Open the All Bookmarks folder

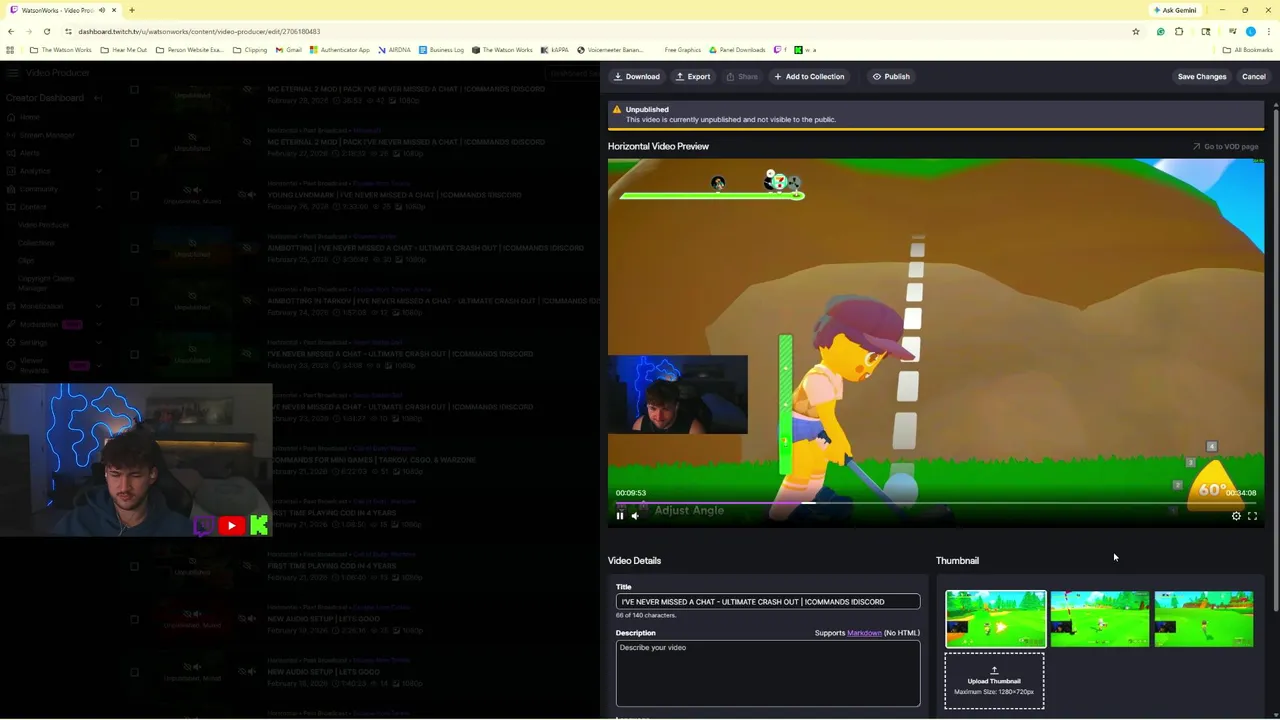tap(1247, 50)
